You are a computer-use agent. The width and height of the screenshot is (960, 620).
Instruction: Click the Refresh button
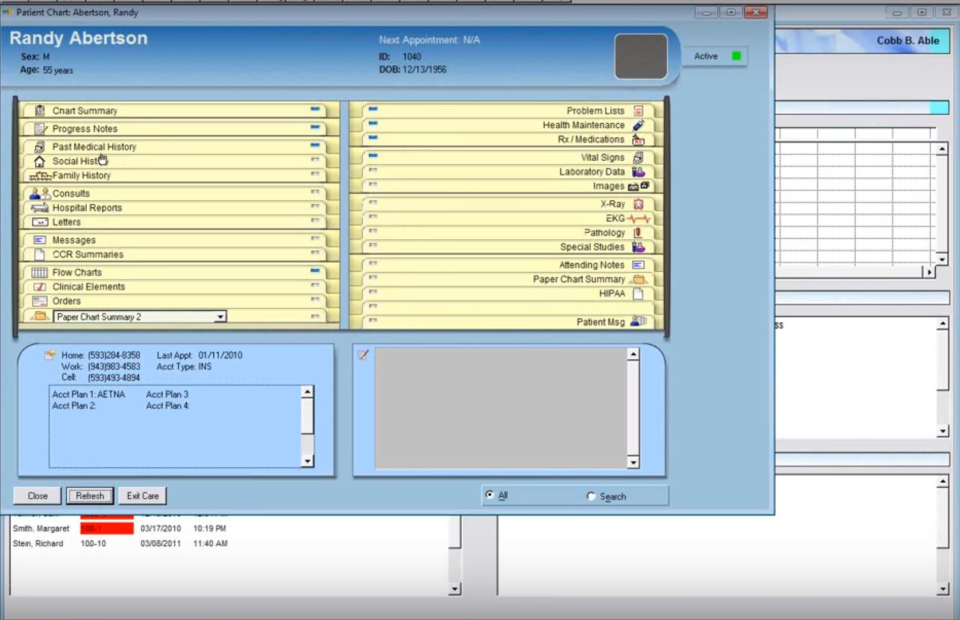coord(90,496)
